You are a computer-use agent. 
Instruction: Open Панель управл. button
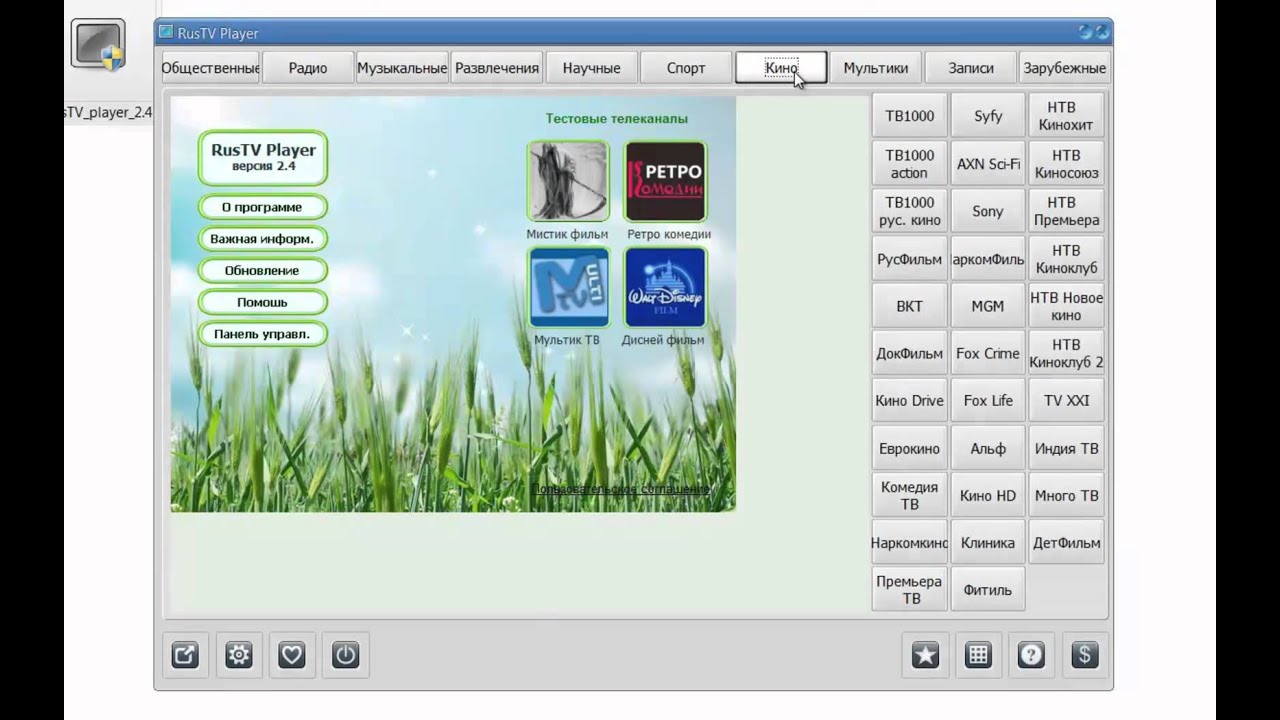(x=262, y=334)
